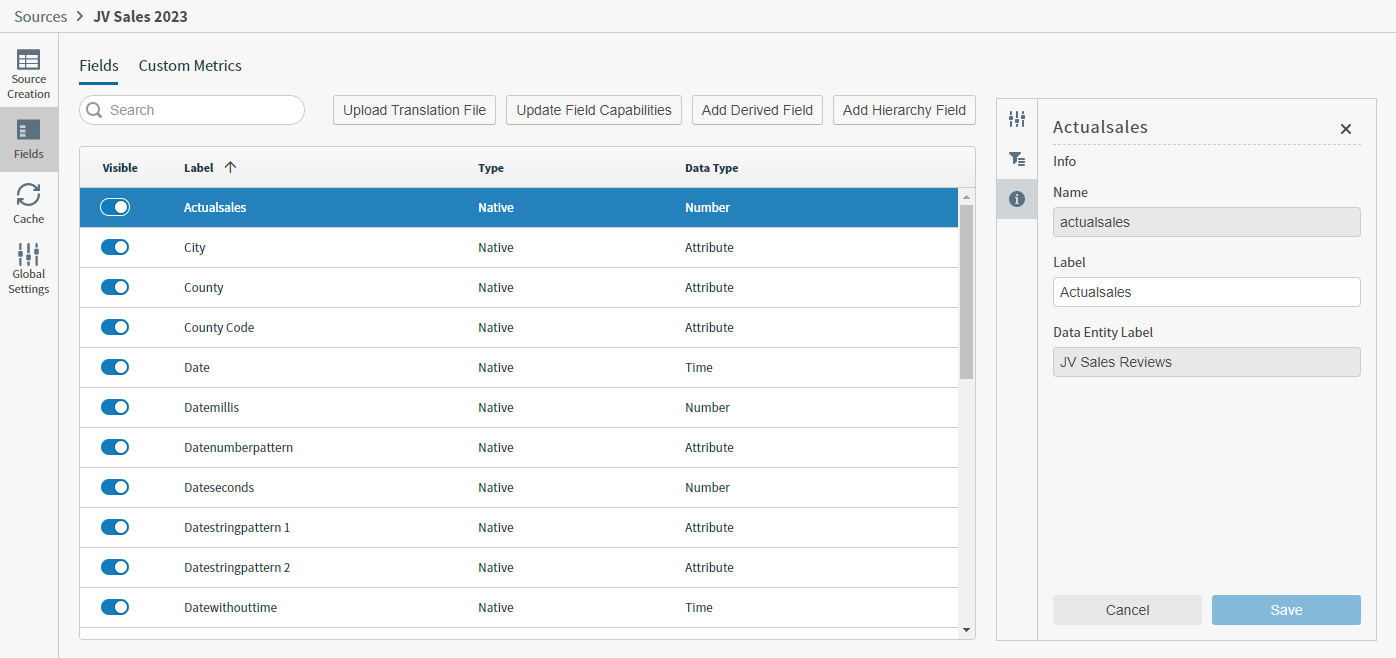This screenshot has height=658, width=1396.
Task: Click the field capabilities sliders icon
Action: click(x=1017, y=118)
